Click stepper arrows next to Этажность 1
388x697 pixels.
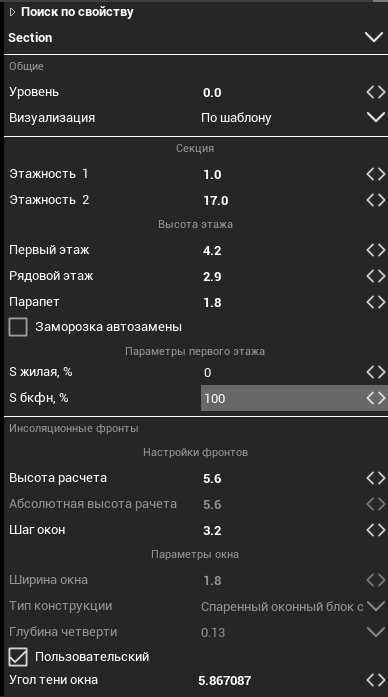tap(376, 174)
